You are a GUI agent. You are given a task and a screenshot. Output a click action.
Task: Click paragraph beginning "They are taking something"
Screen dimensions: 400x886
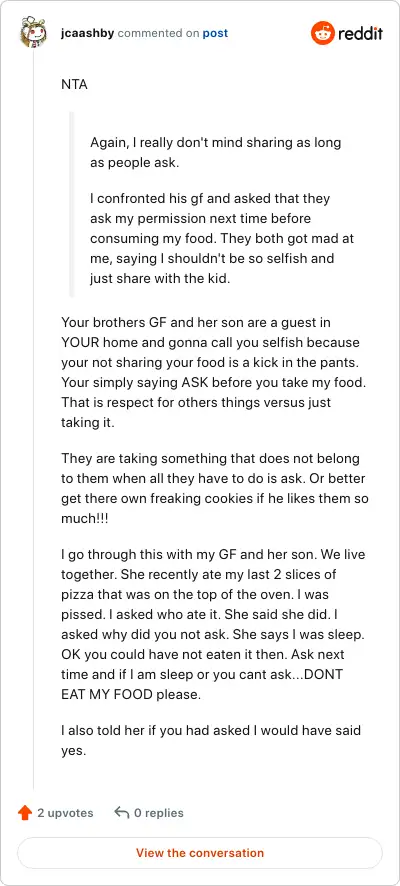tap(215, 488)
